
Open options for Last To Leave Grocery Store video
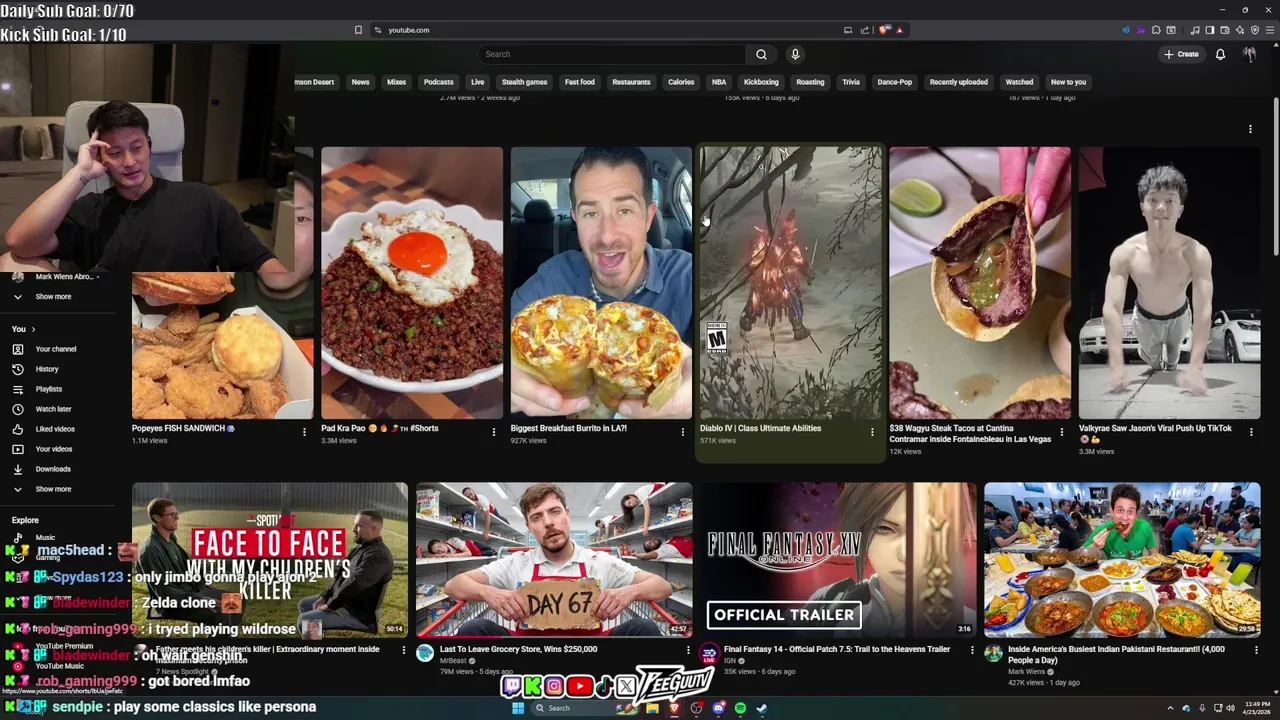[688, 650]
